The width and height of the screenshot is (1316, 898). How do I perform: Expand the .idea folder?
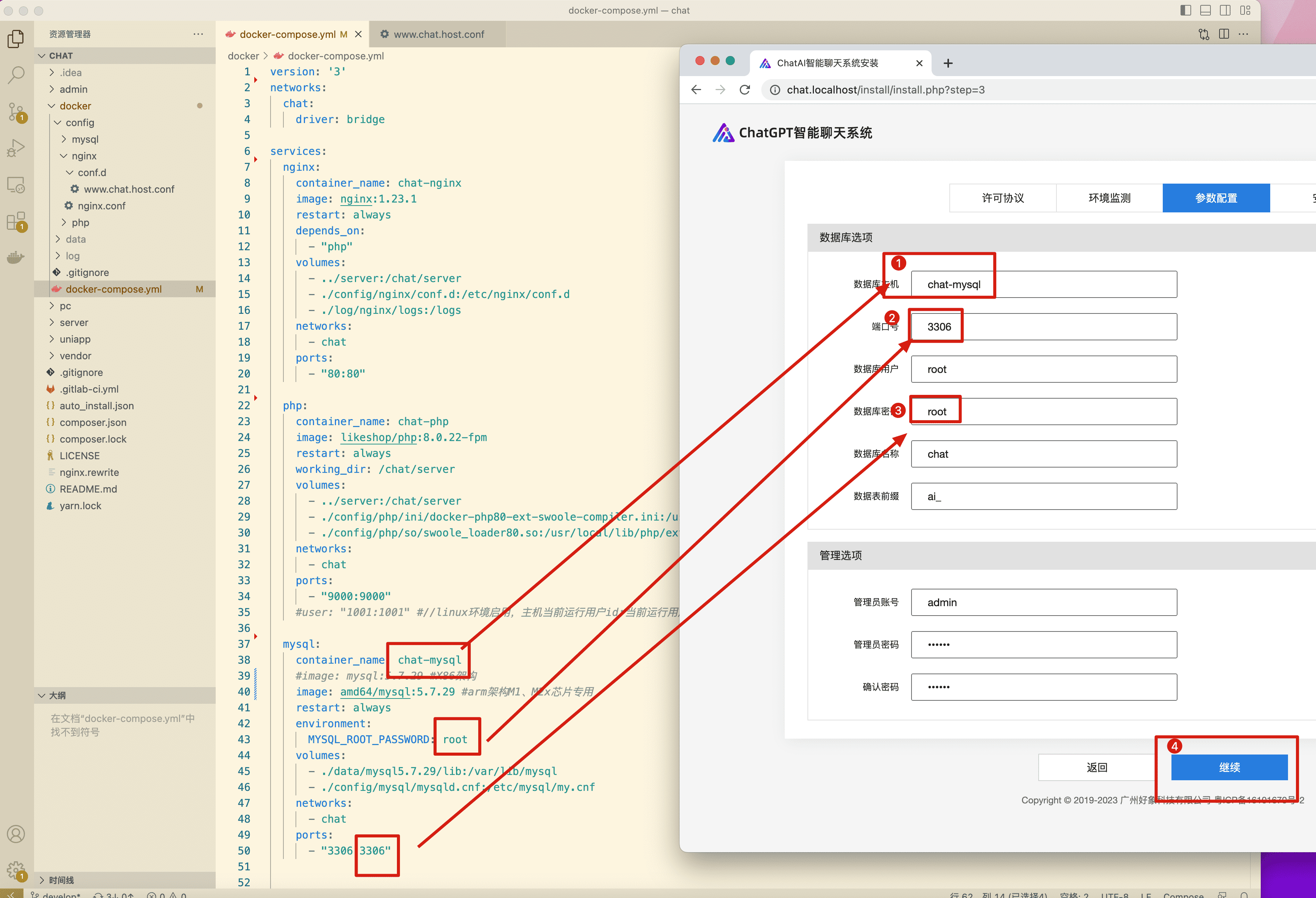pyautogui.click(x=124, y=73)
